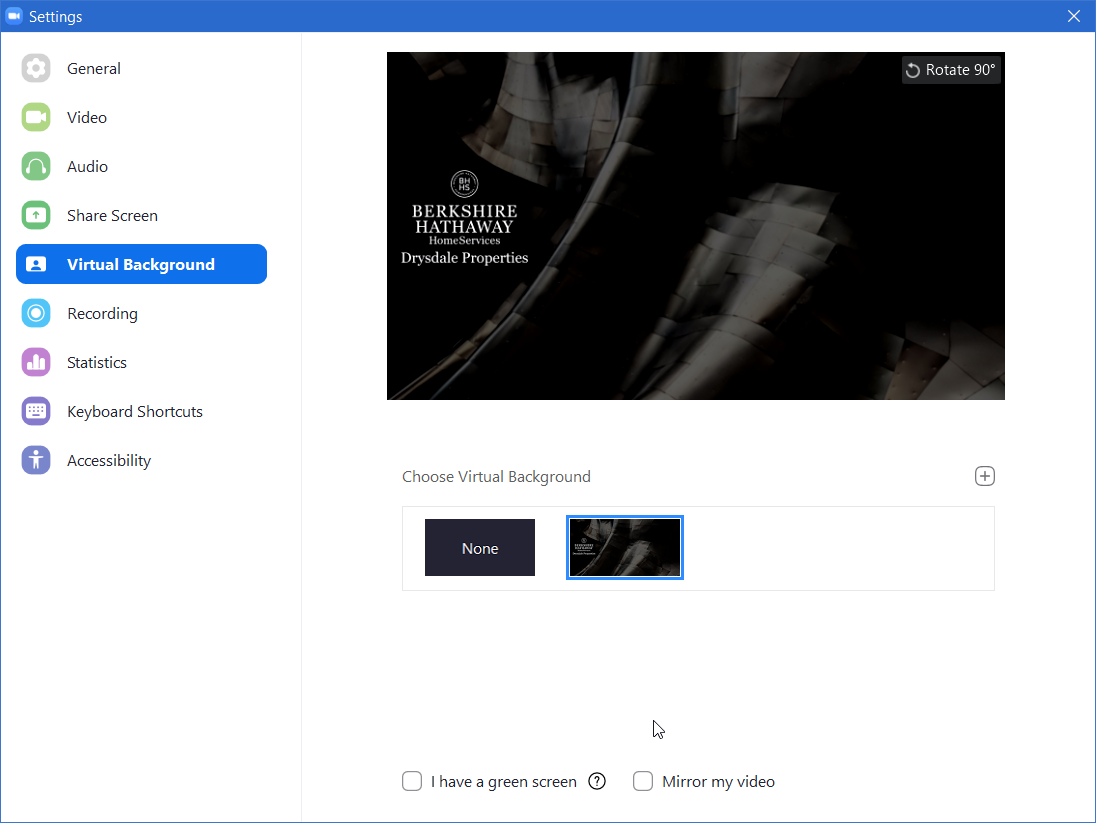Click the Virtual Background person icon
1096x823 pixels.
pos(36,264)
